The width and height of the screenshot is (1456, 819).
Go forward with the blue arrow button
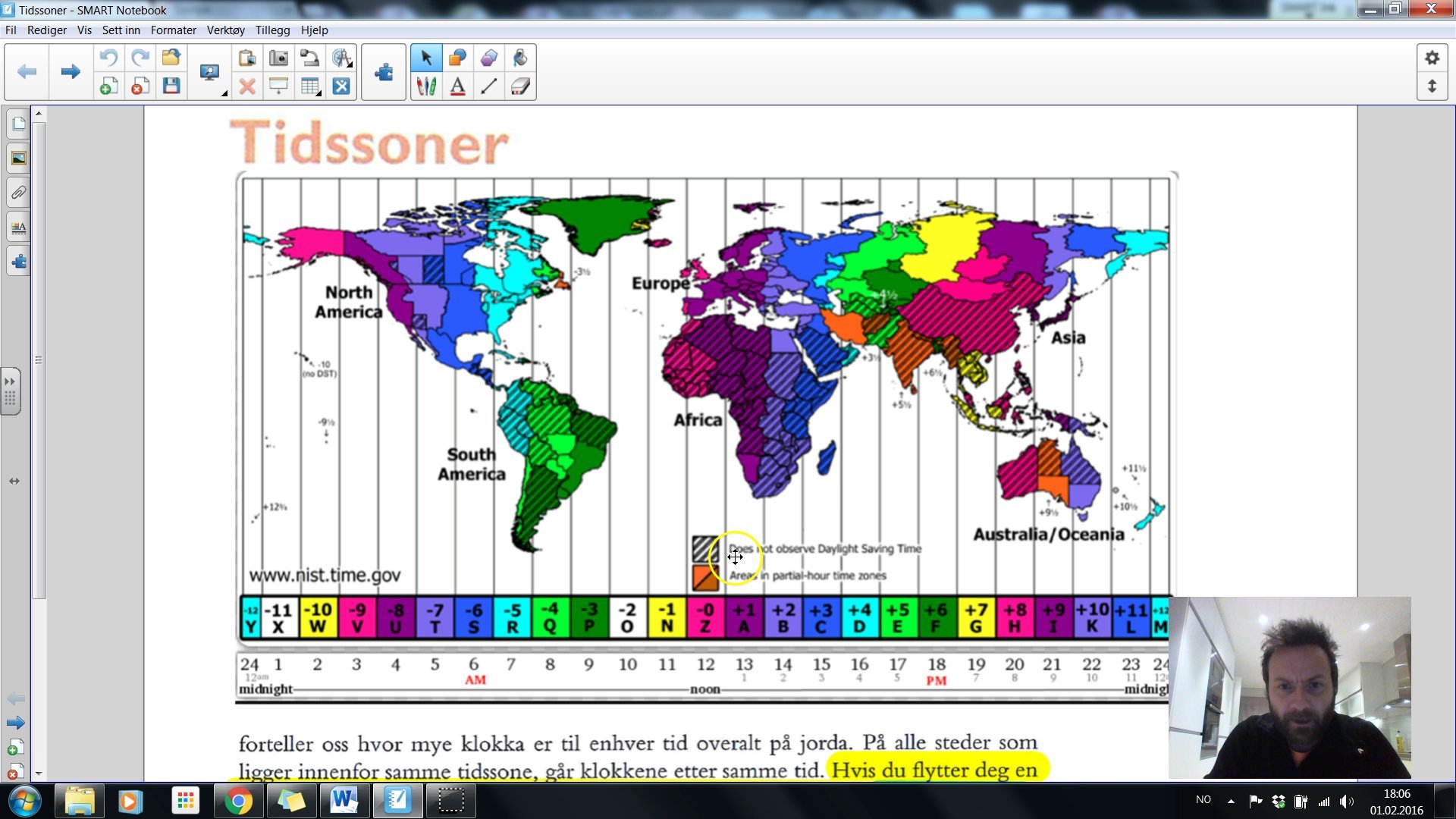(x=70, y=72)
